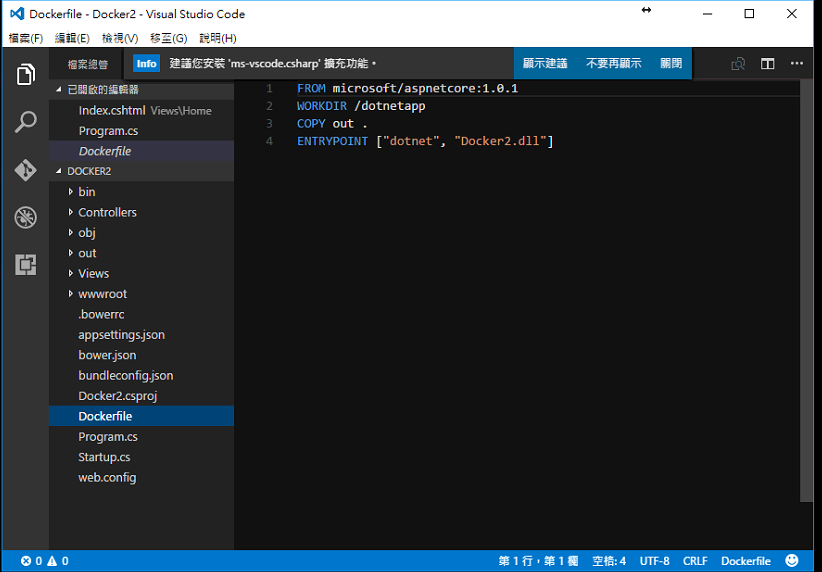This screenshot has width=822, height=572.
Task: Open Program.cs in opened editors list
Action: pos(142,131)
